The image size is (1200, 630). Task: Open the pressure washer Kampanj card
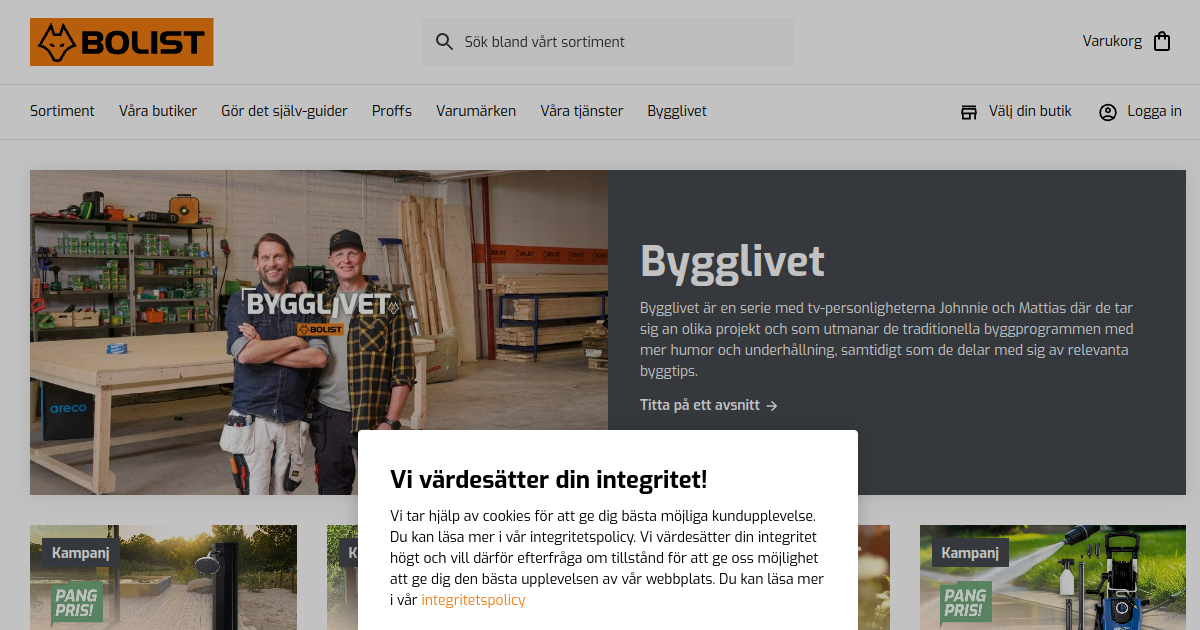point(1053,577)
